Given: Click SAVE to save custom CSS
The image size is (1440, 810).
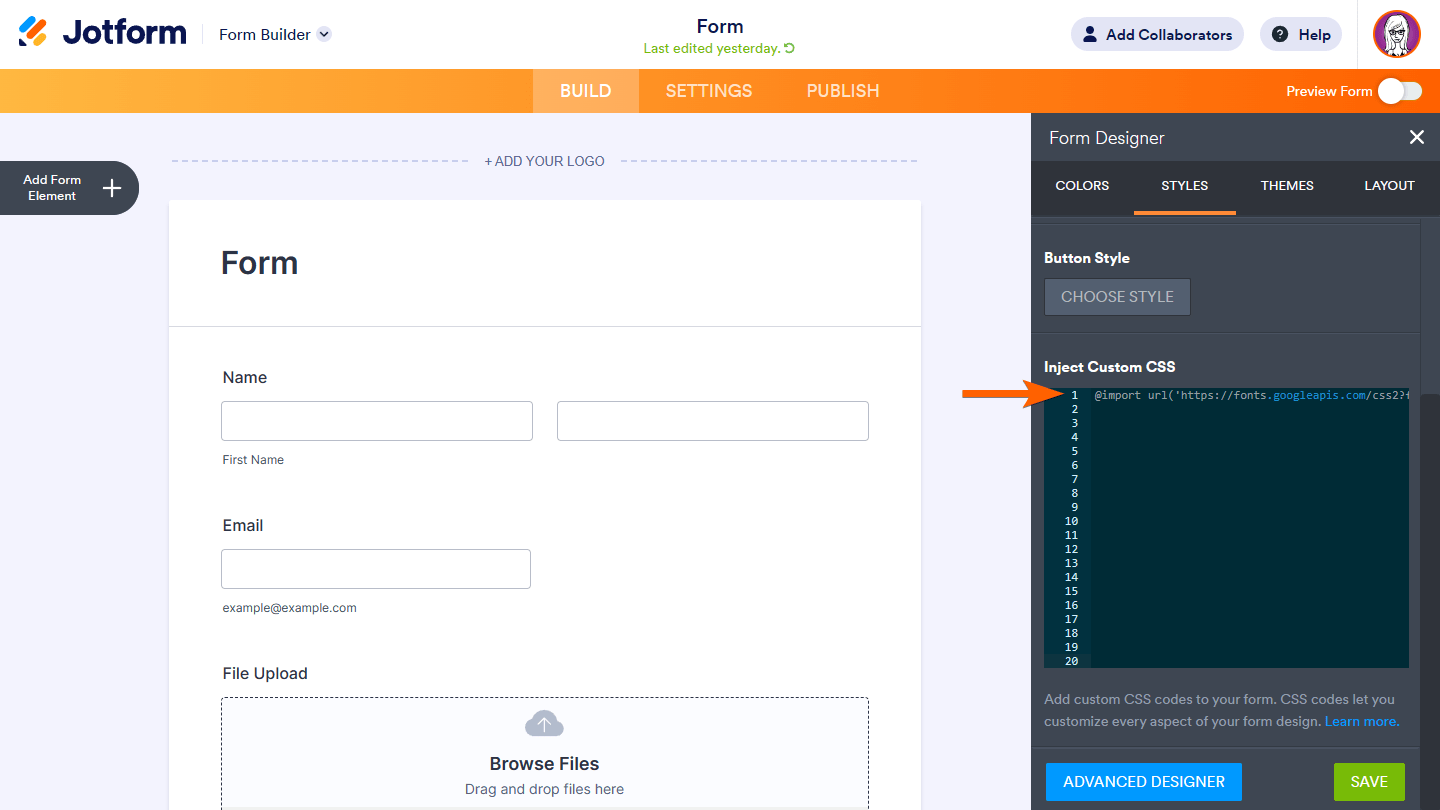Looking at the screenshot, I should [1369, 781].
